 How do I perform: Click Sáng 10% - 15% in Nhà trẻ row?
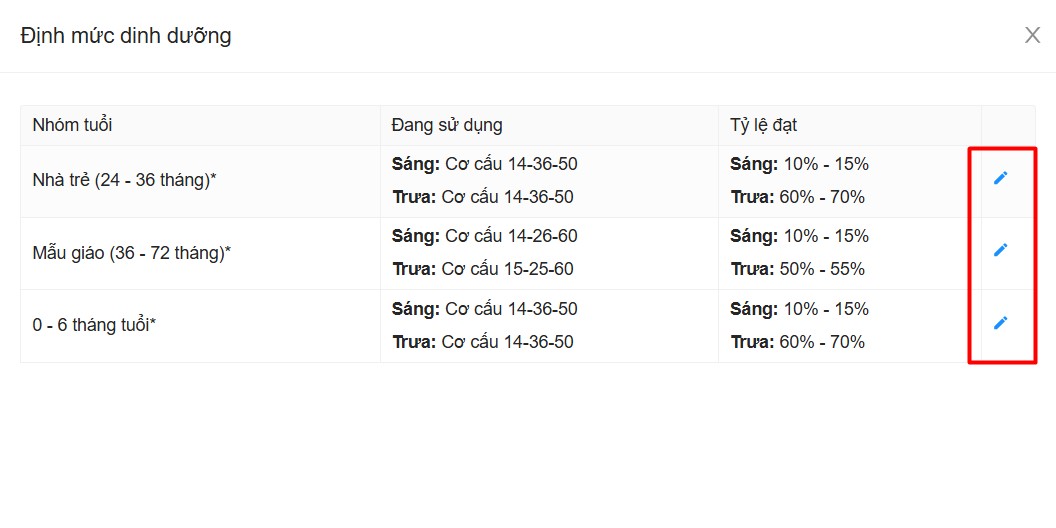pos(799,164)
